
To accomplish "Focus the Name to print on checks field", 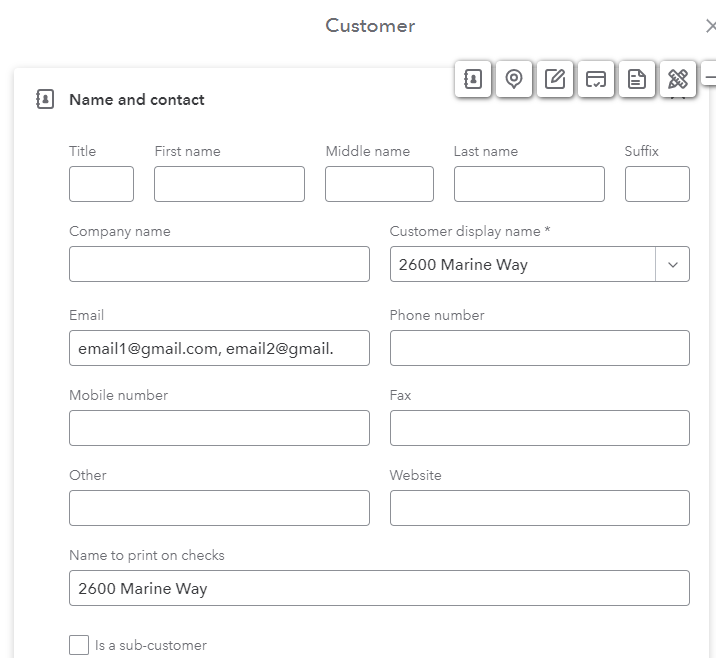I will click(x=379, y=588).
